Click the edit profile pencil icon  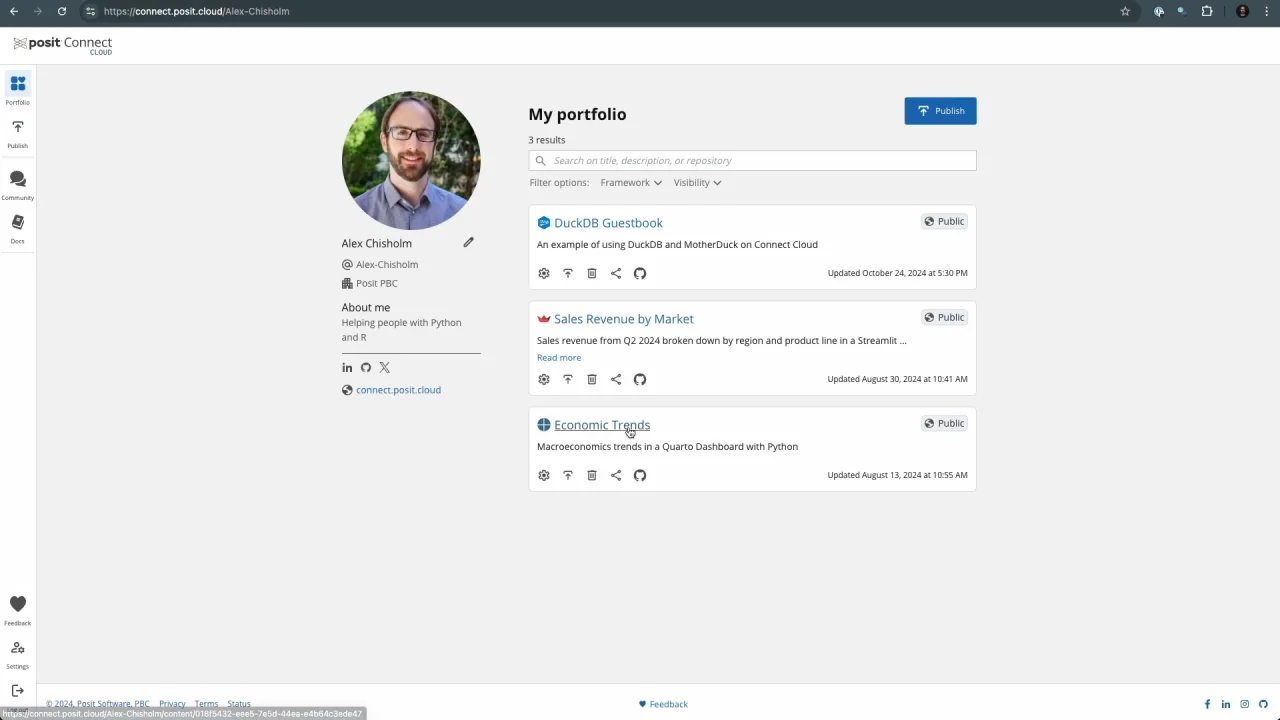pyautogui.click(x=468, y=242)
